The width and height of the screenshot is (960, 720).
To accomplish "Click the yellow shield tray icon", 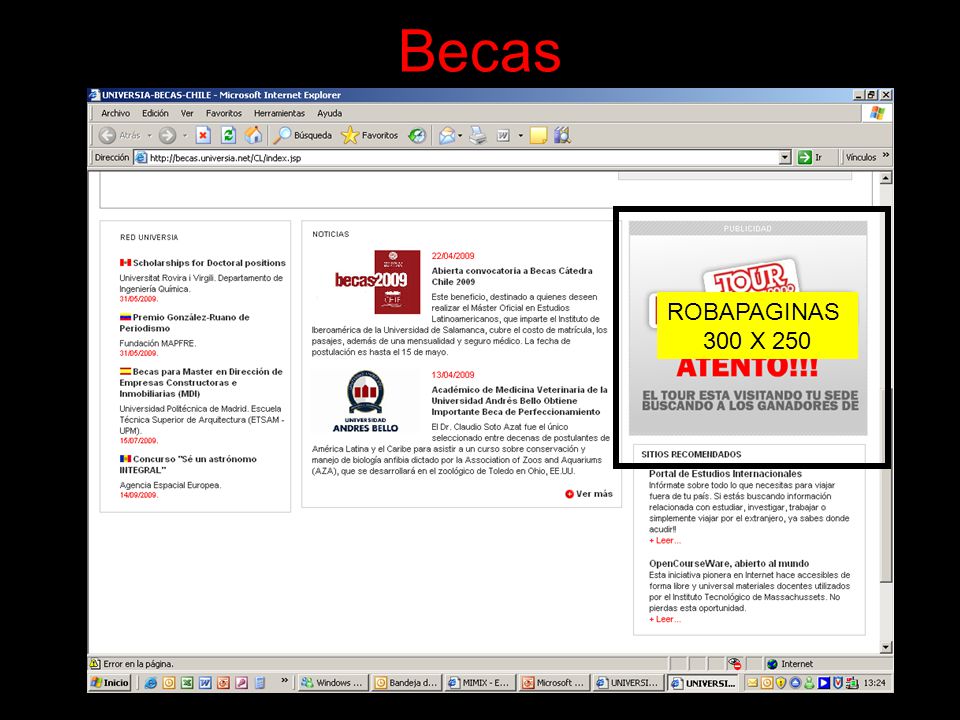I will click(781, 683).
